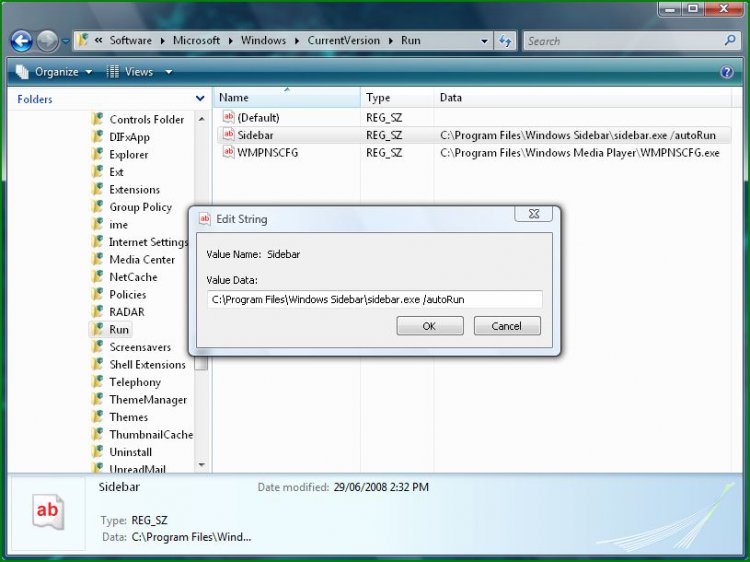Click the Date modified value in details pane
The height and width of the screenshot is (562, 750).
381,487
